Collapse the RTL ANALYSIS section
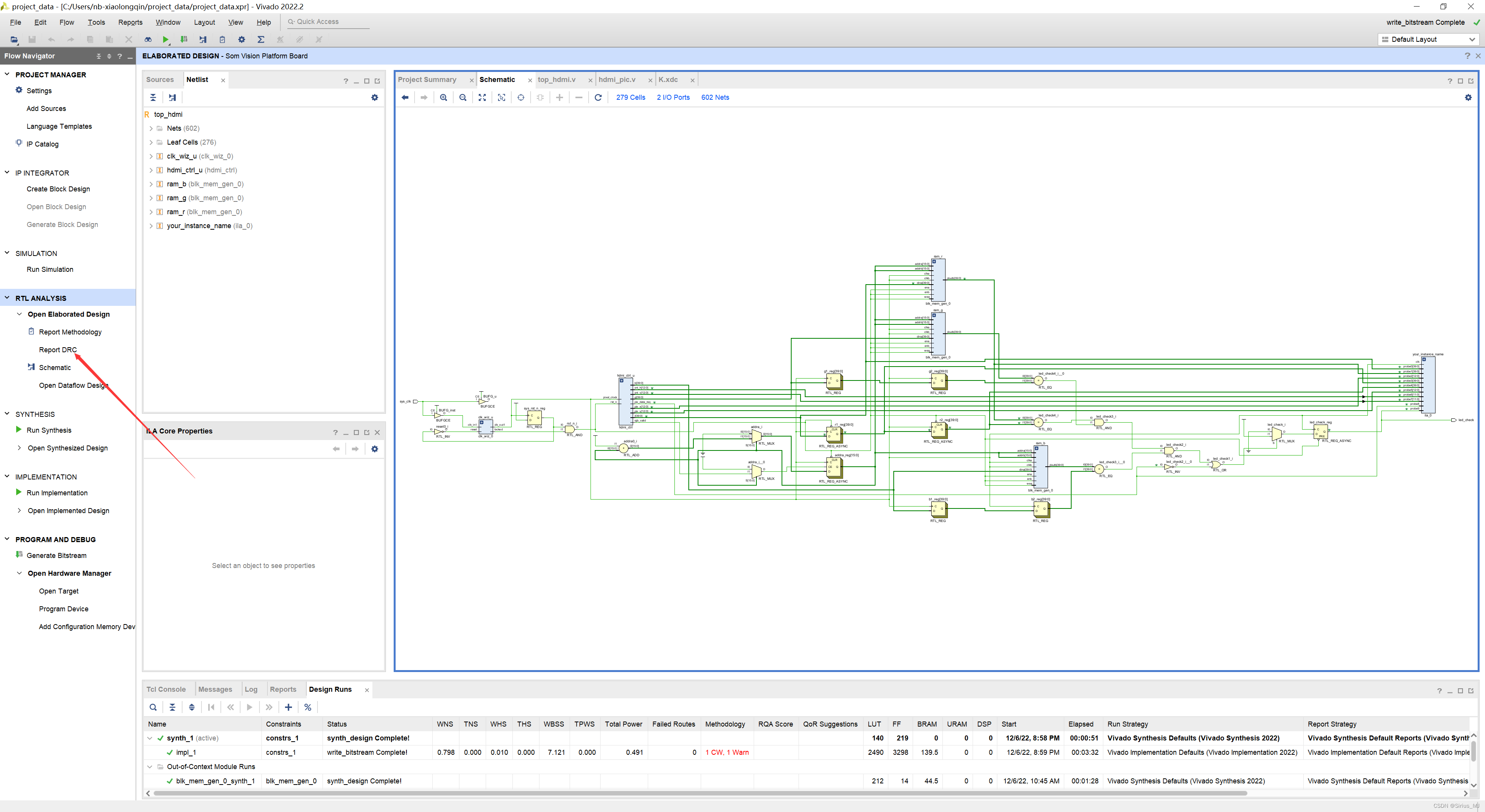Screen dimensions: 1485x812 7,298
